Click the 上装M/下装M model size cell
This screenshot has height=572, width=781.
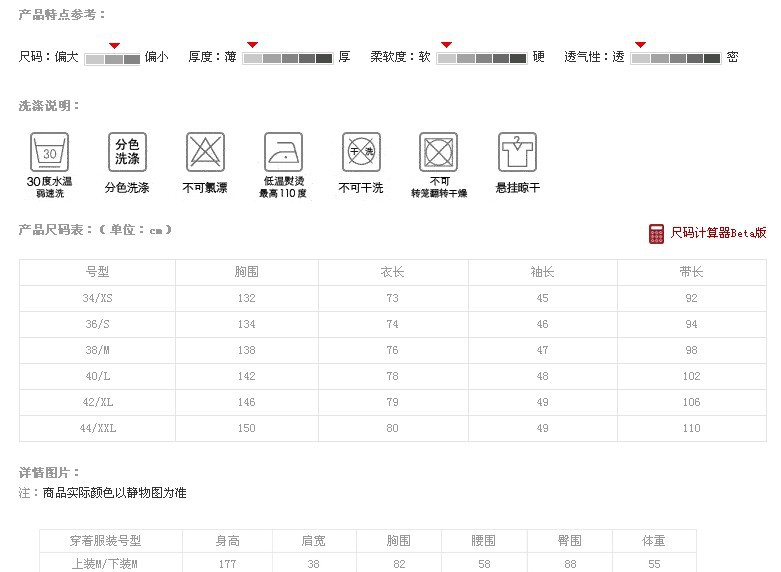105,564
